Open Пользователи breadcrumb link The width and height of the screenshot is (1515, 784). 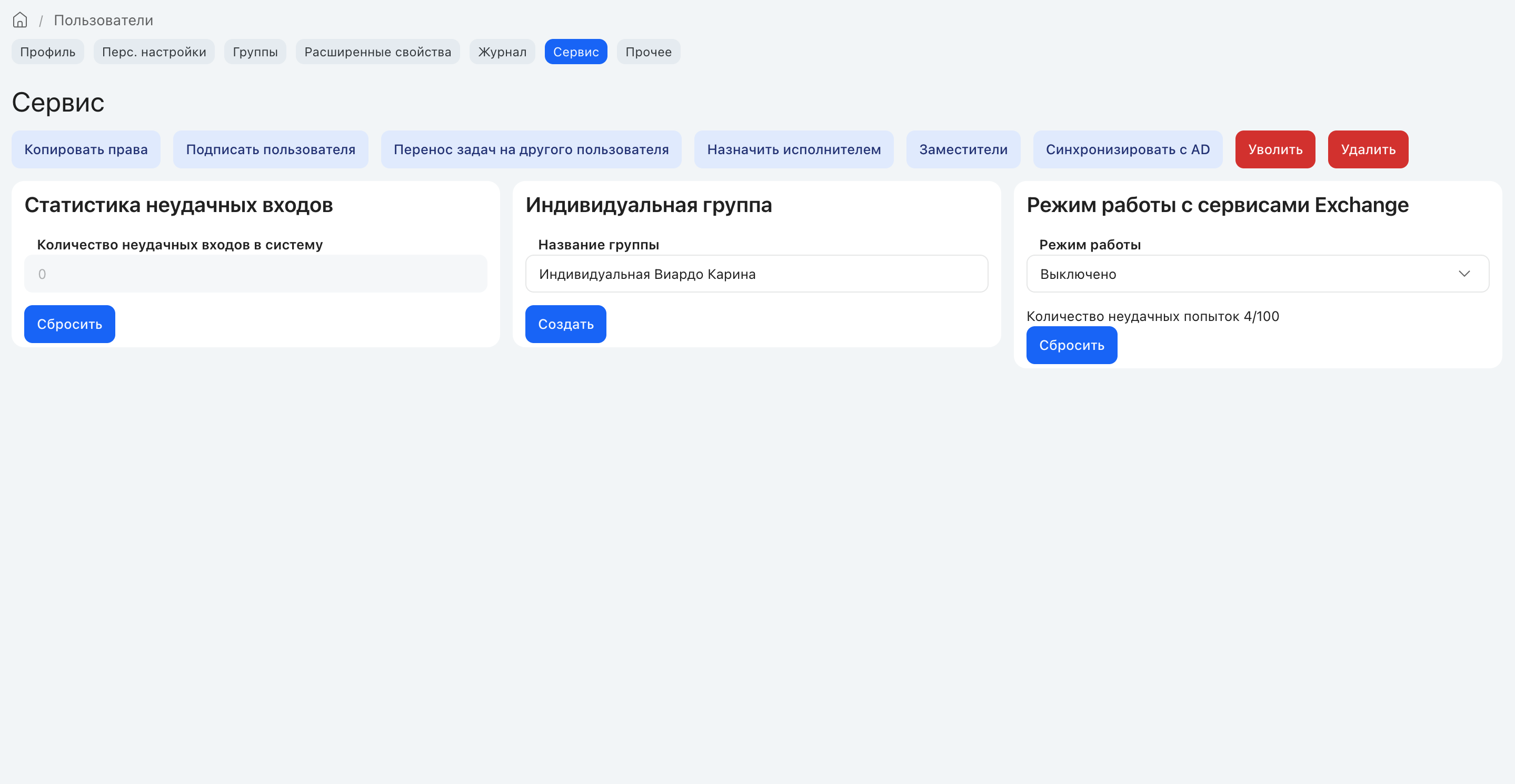(104, 20)
